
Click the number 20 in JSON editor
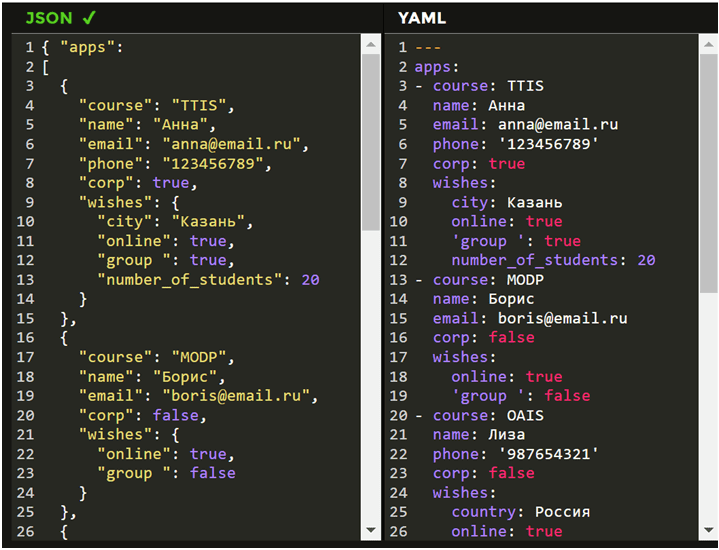pyautogui.click(x=310, y=280)
